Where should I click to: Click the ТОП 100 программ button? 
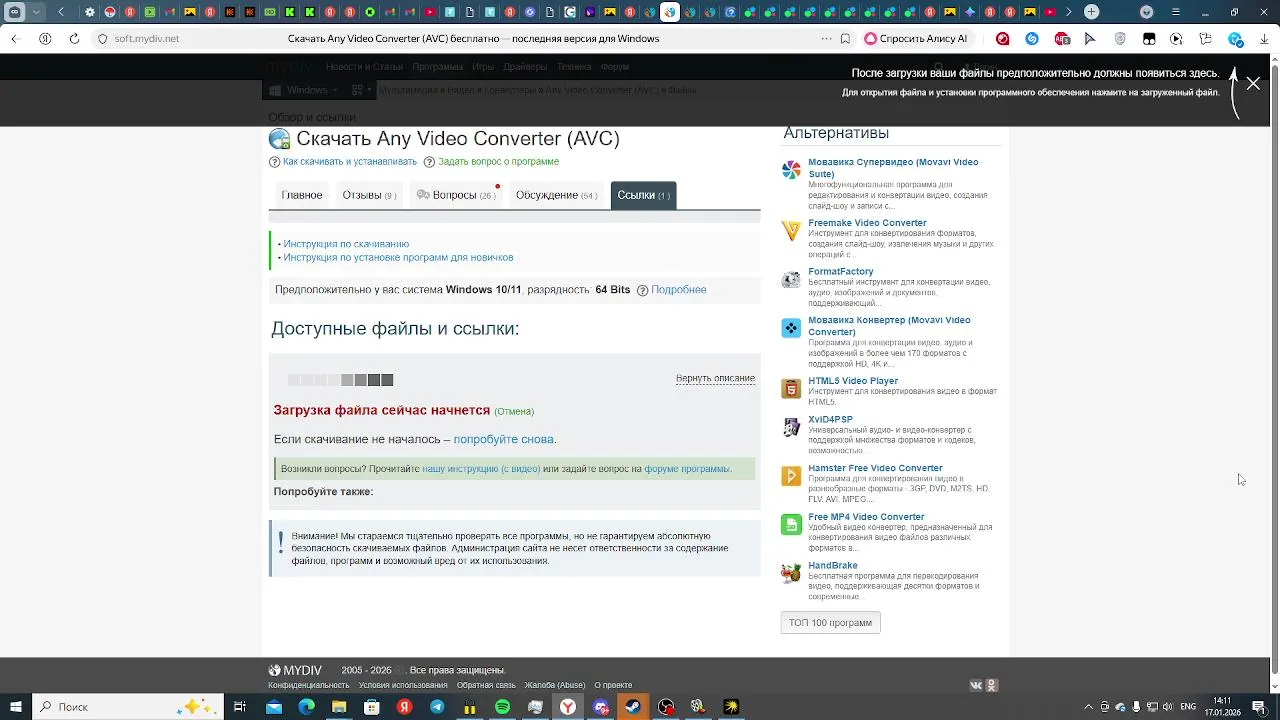point(830,623)
